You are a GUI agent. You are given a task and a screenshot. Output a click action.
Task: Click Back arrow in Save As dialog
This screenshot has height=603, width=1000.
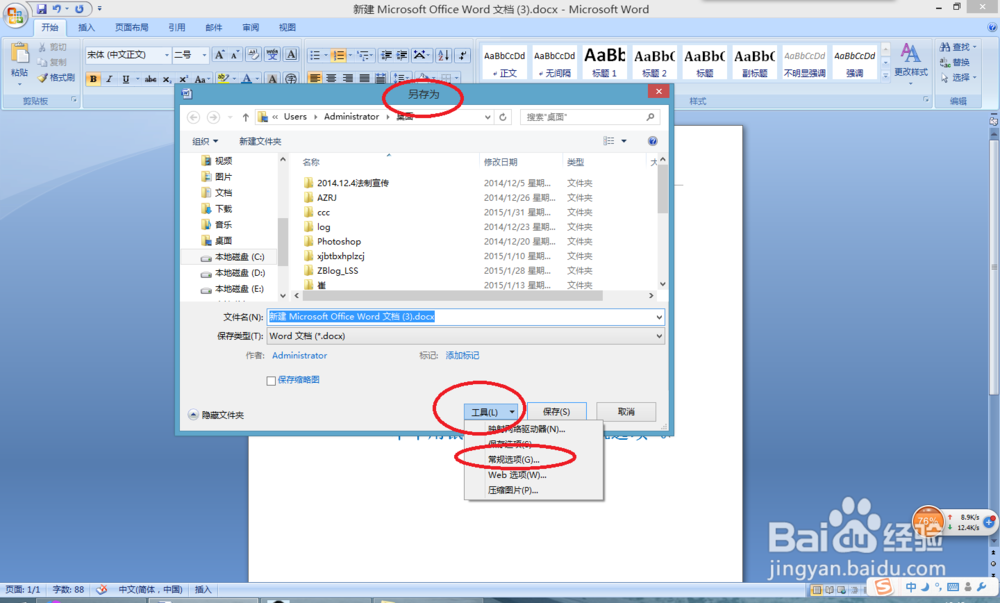tap(194, 117)
